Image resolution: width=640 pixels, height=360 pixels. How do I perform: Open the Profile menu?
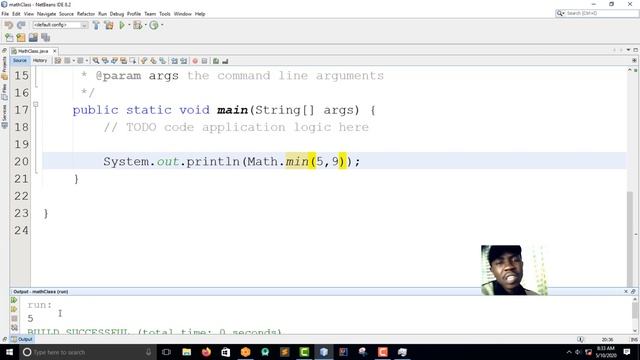[x=134, y=14]
